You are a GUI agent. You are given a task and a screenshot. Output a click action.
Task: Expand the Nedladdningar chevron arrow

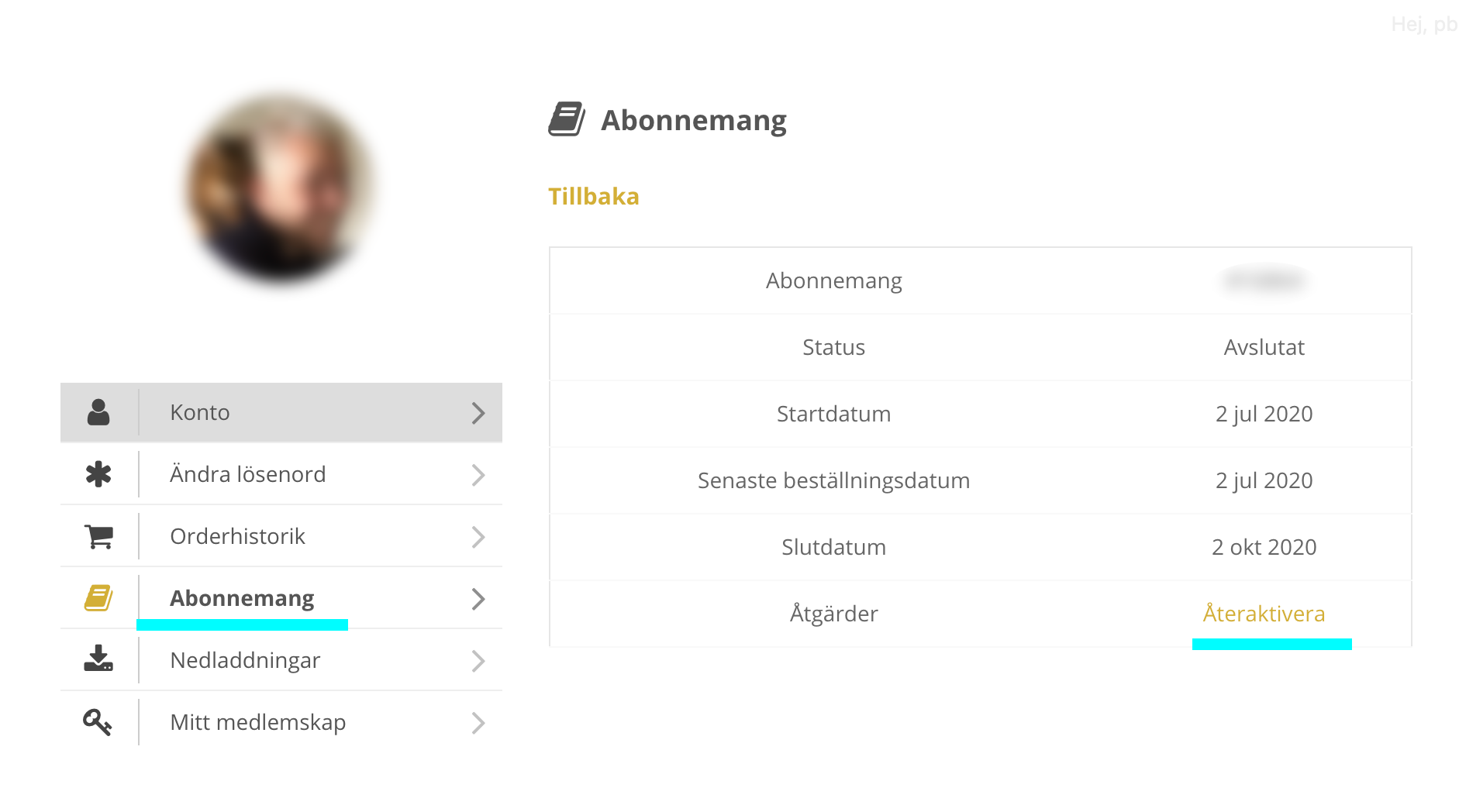(478, 661)
